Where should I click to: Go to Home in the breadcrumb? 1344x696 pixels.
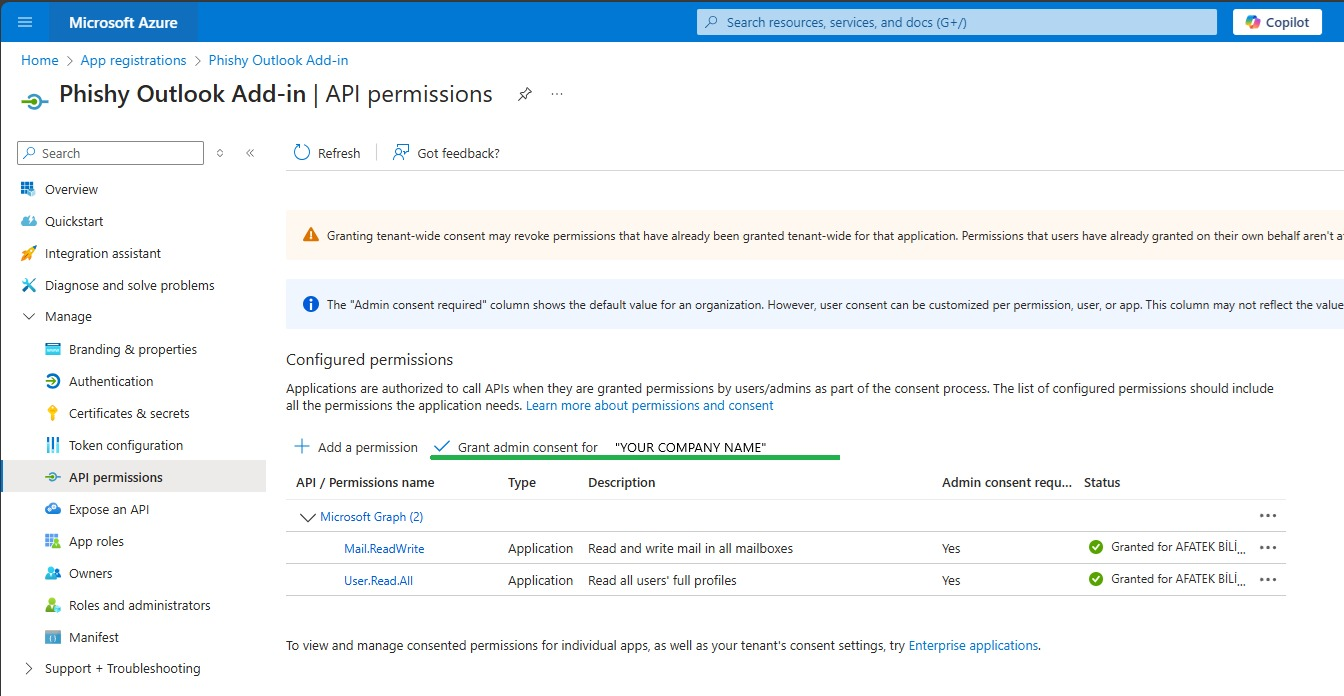coord(40,60)
